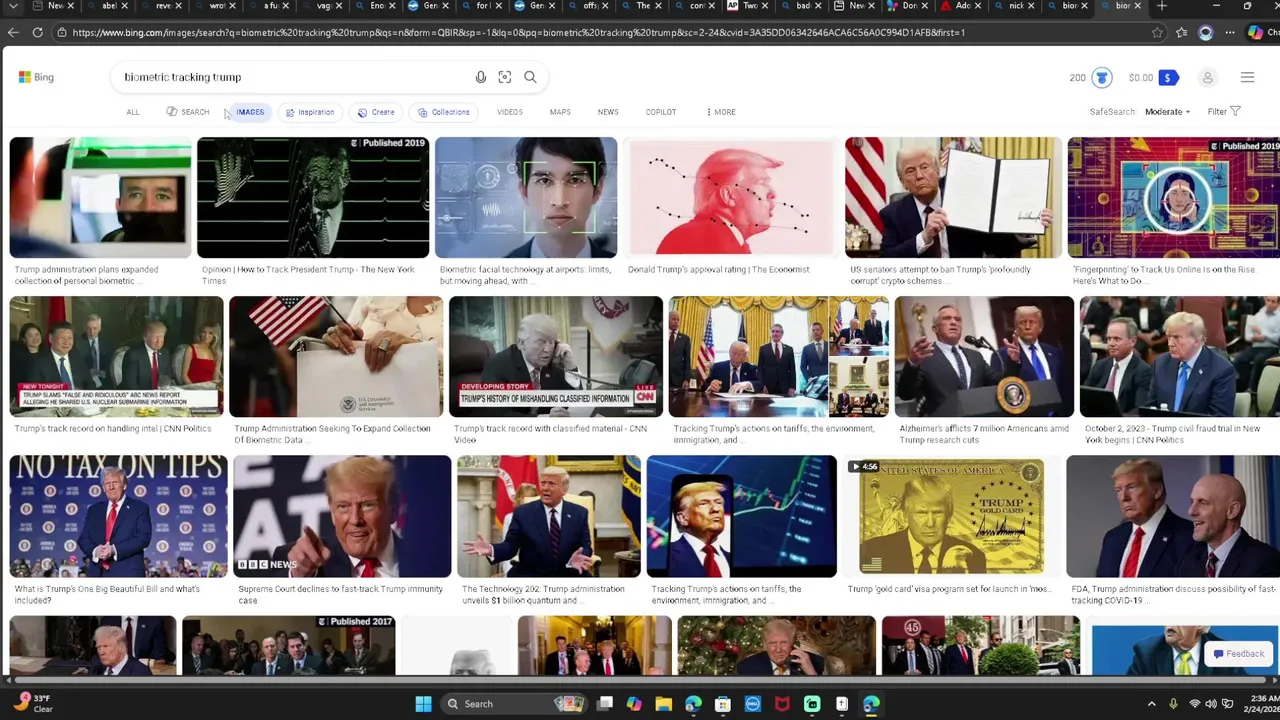
Task: Switch to the ALL results tab
Action: click(133, 112)
